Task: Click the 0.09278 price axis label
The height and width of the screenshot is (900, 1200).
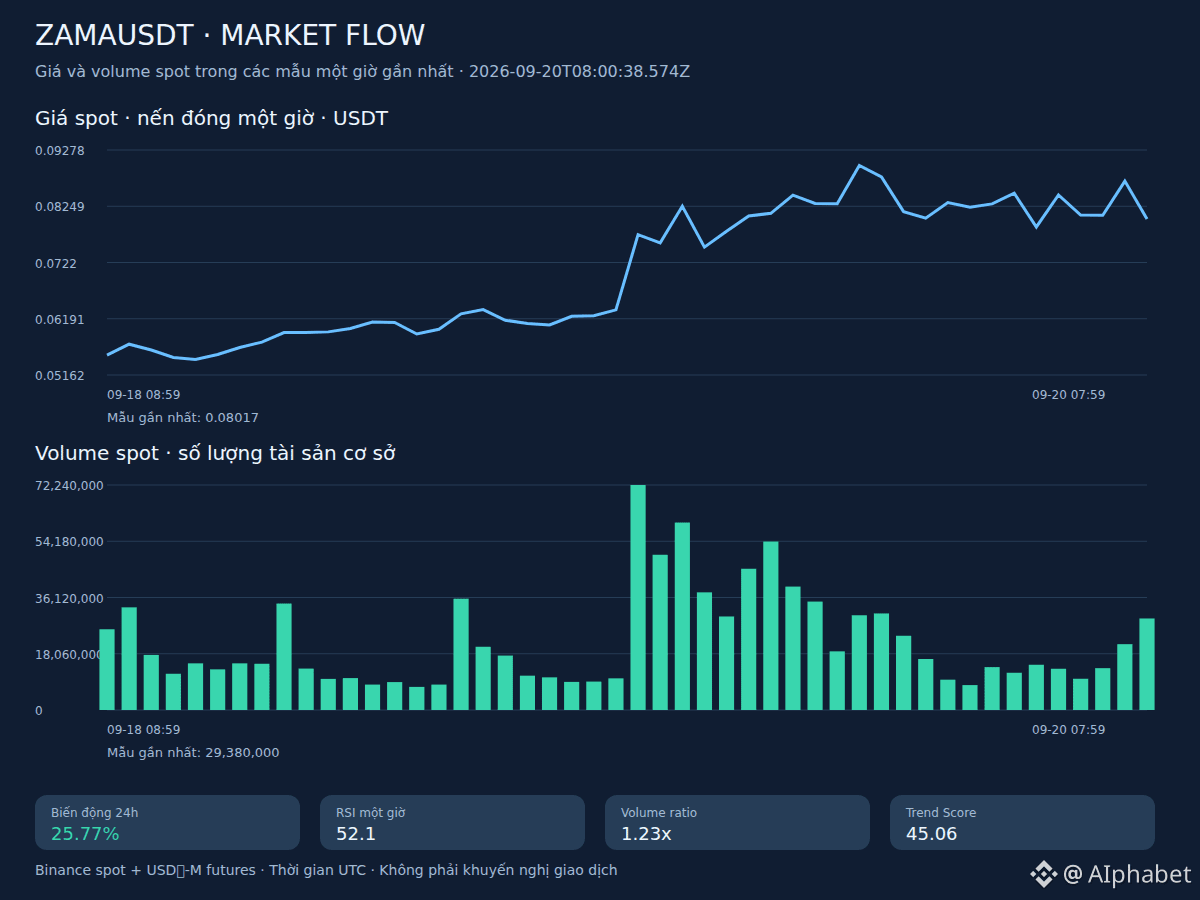Action: pos(60,150)
